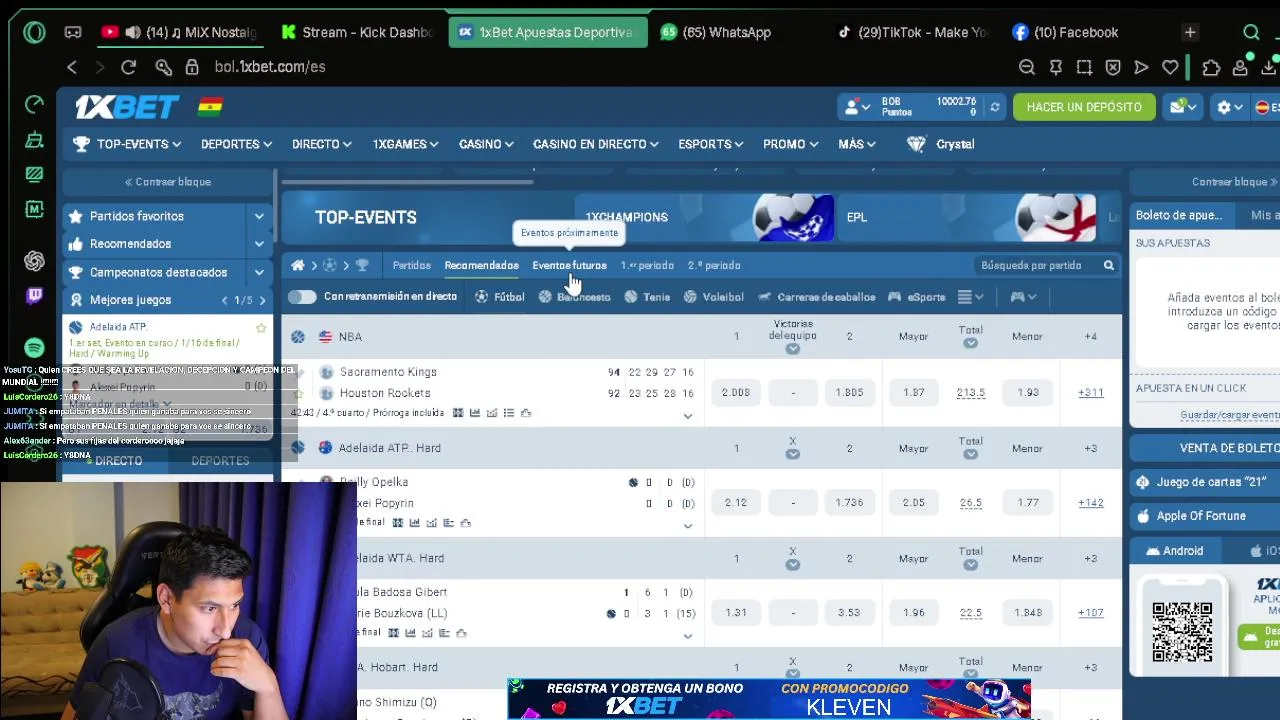Open CASINO EN DIRECTO dropdown
Screen dimensions: 1280x720
click(595, 144)
